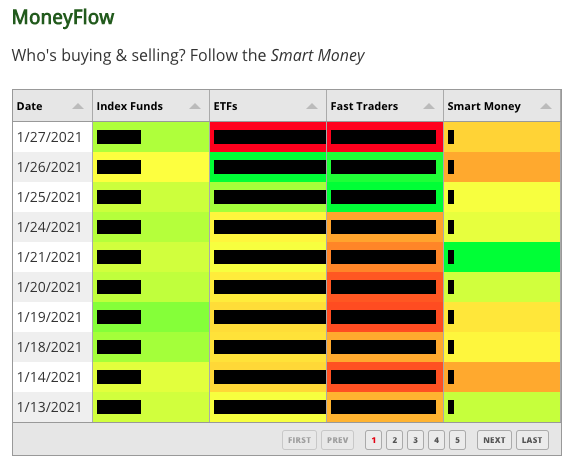The height and width of the screenshot is (469, 575).
Task: Sort by Fast Traders arrow icon
Action: click(x=429, y=106)
